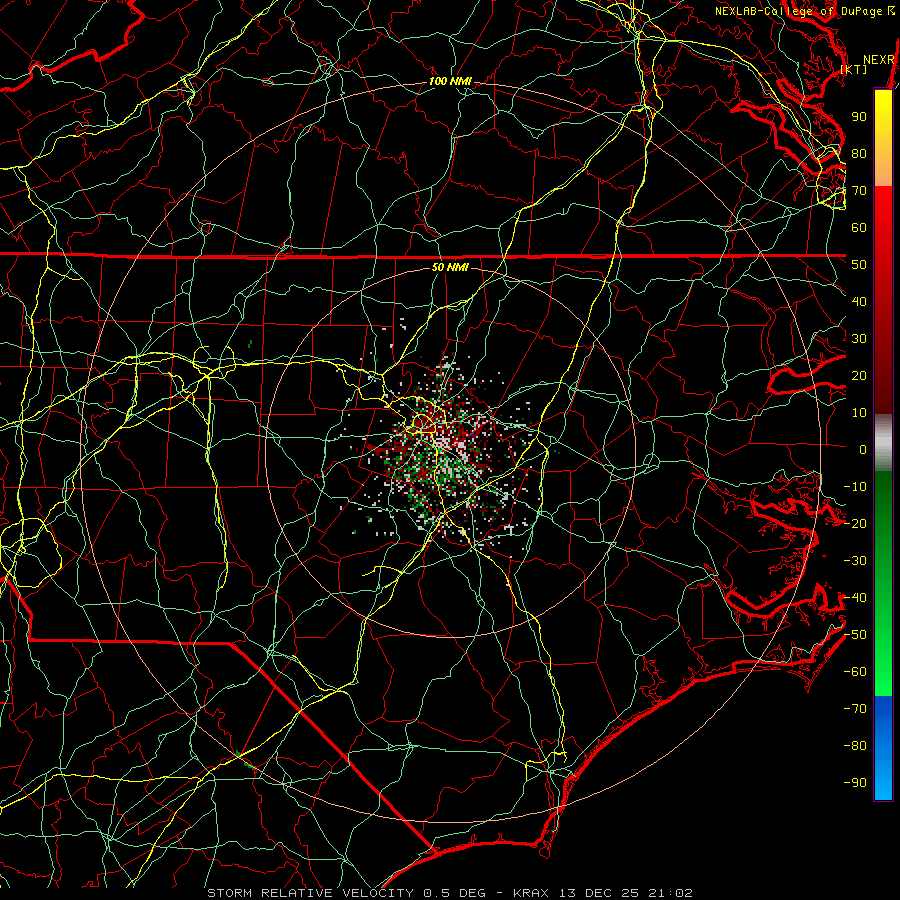Click the positive 70 value on the velocity scale
Viewport: 900px width, 900px height.
click(x=859, y=191)
